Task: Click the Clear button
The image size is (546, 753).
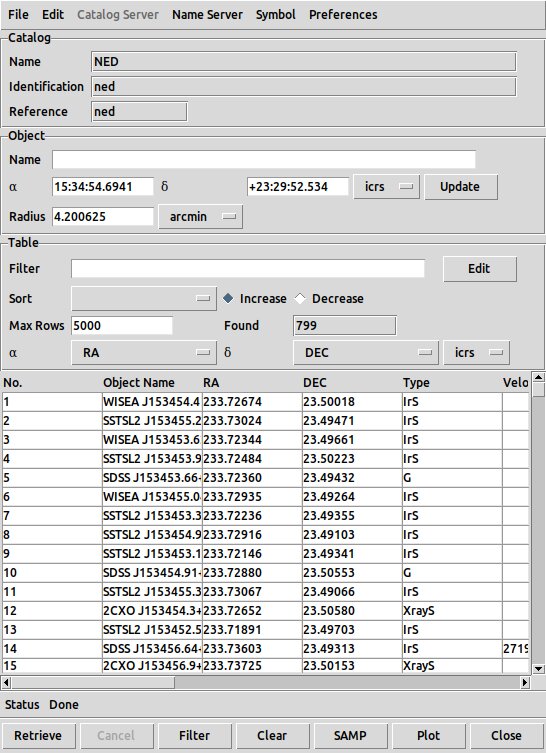Action: click(272, 735)
